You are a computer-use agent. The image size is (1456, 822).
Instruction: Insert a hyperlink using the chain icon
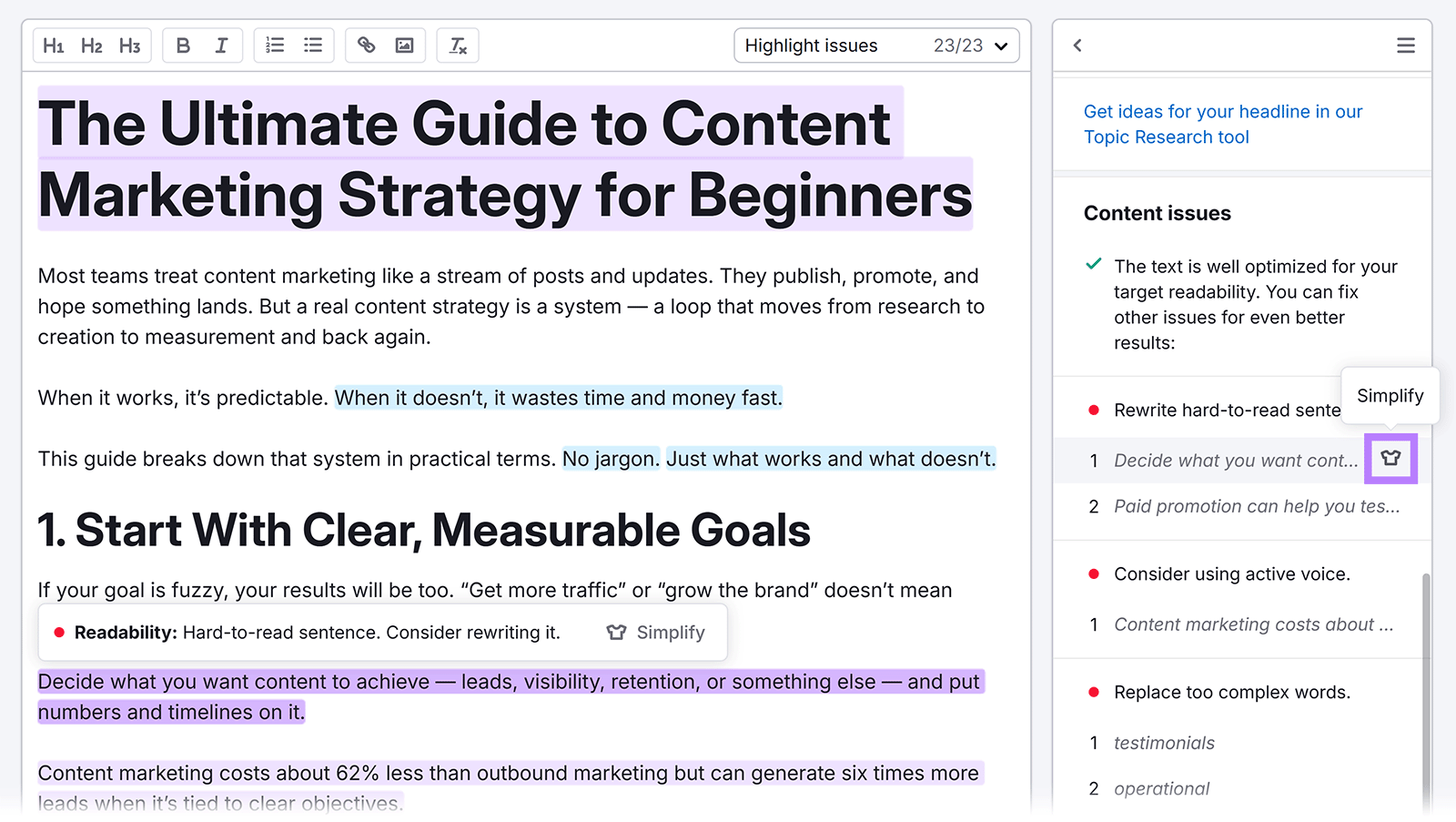click(x=366, y=45)
